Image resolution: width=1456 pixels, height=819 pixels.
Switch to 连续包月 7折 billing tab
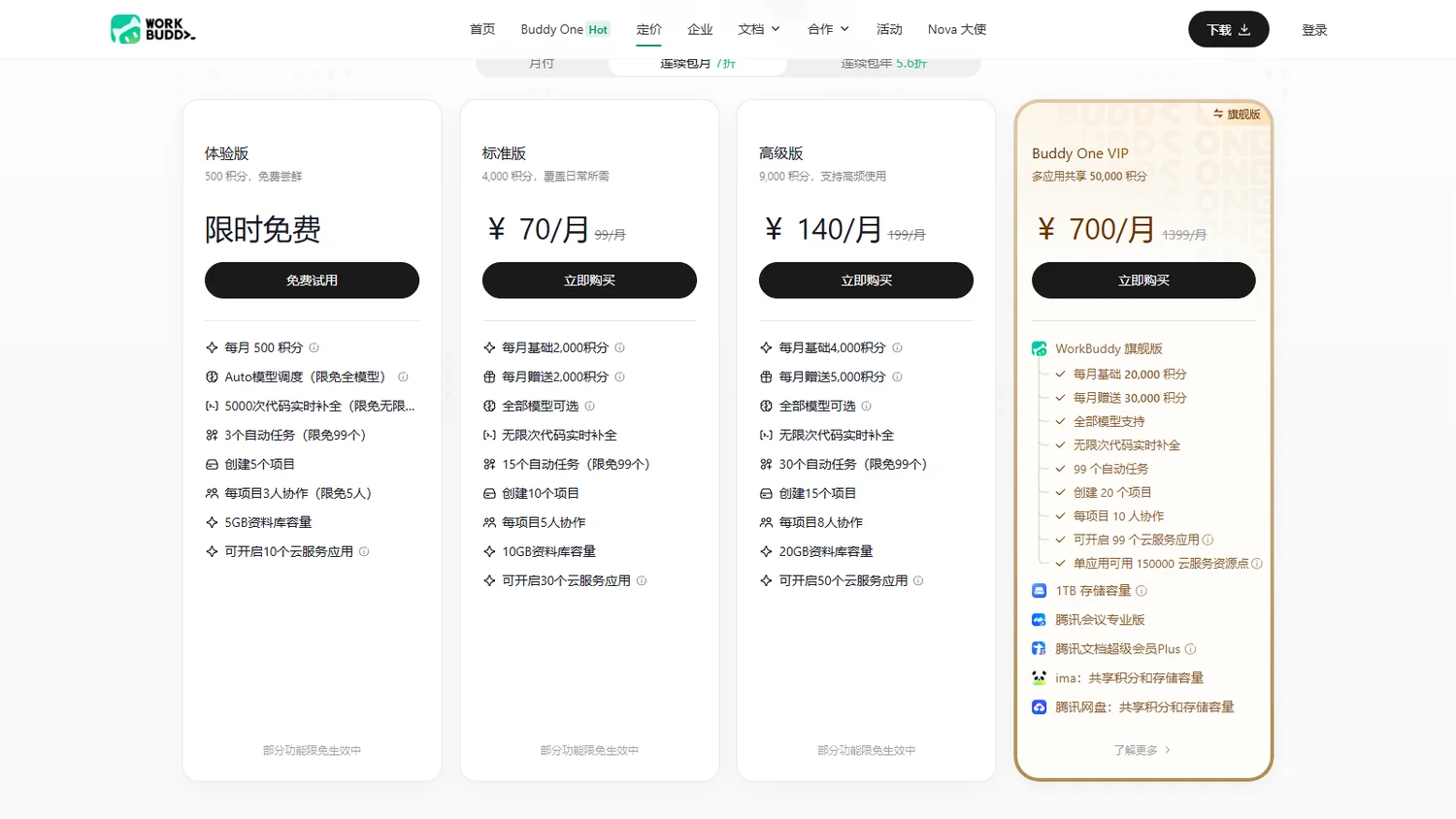(698, 64)
